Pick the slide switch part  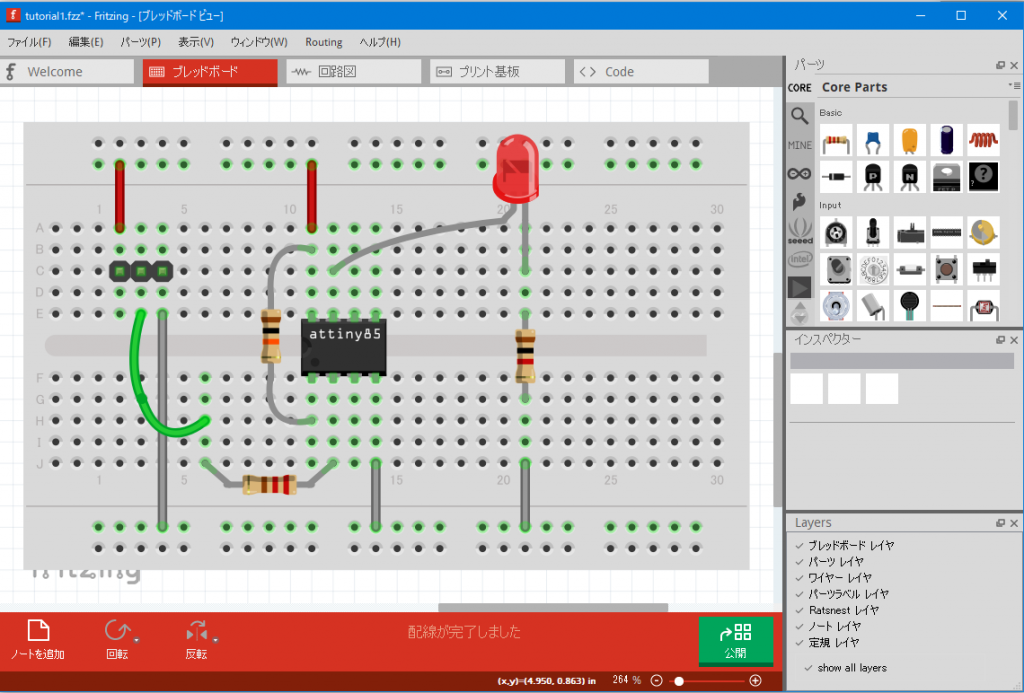(984, 269)
